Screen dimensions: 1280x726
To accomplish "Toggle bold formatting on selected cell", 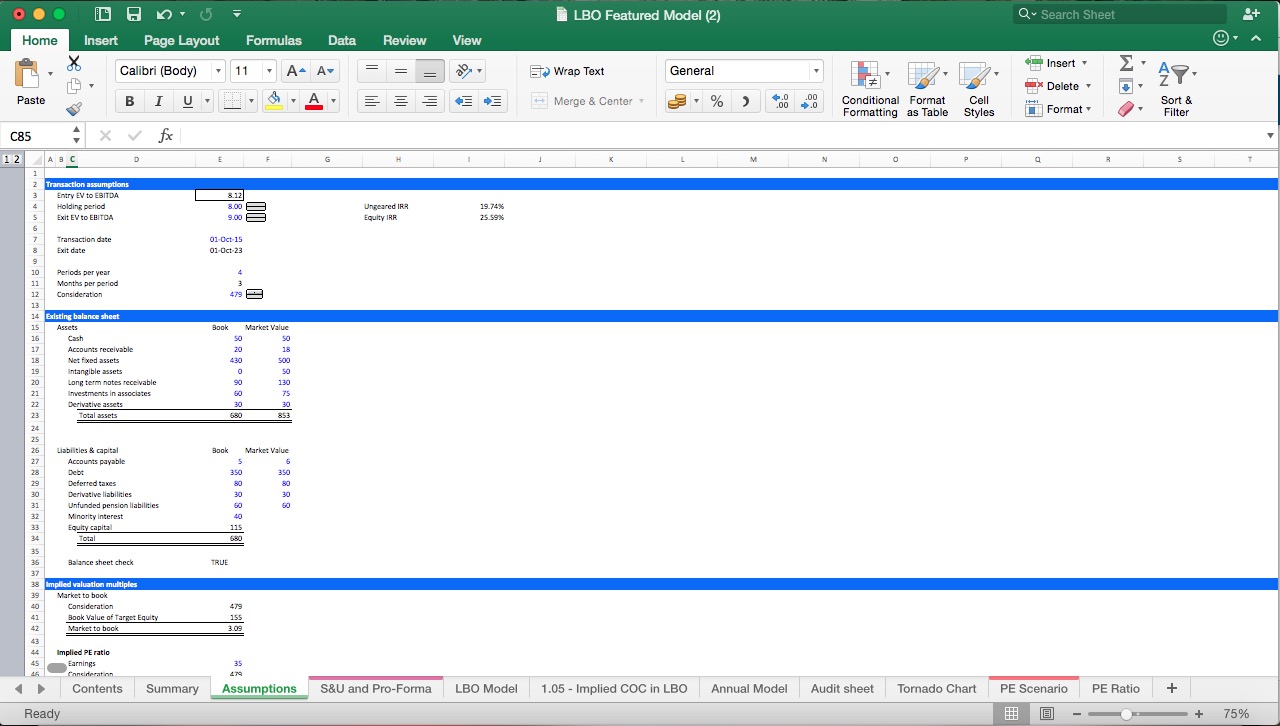I will click(x=129, y=100).
